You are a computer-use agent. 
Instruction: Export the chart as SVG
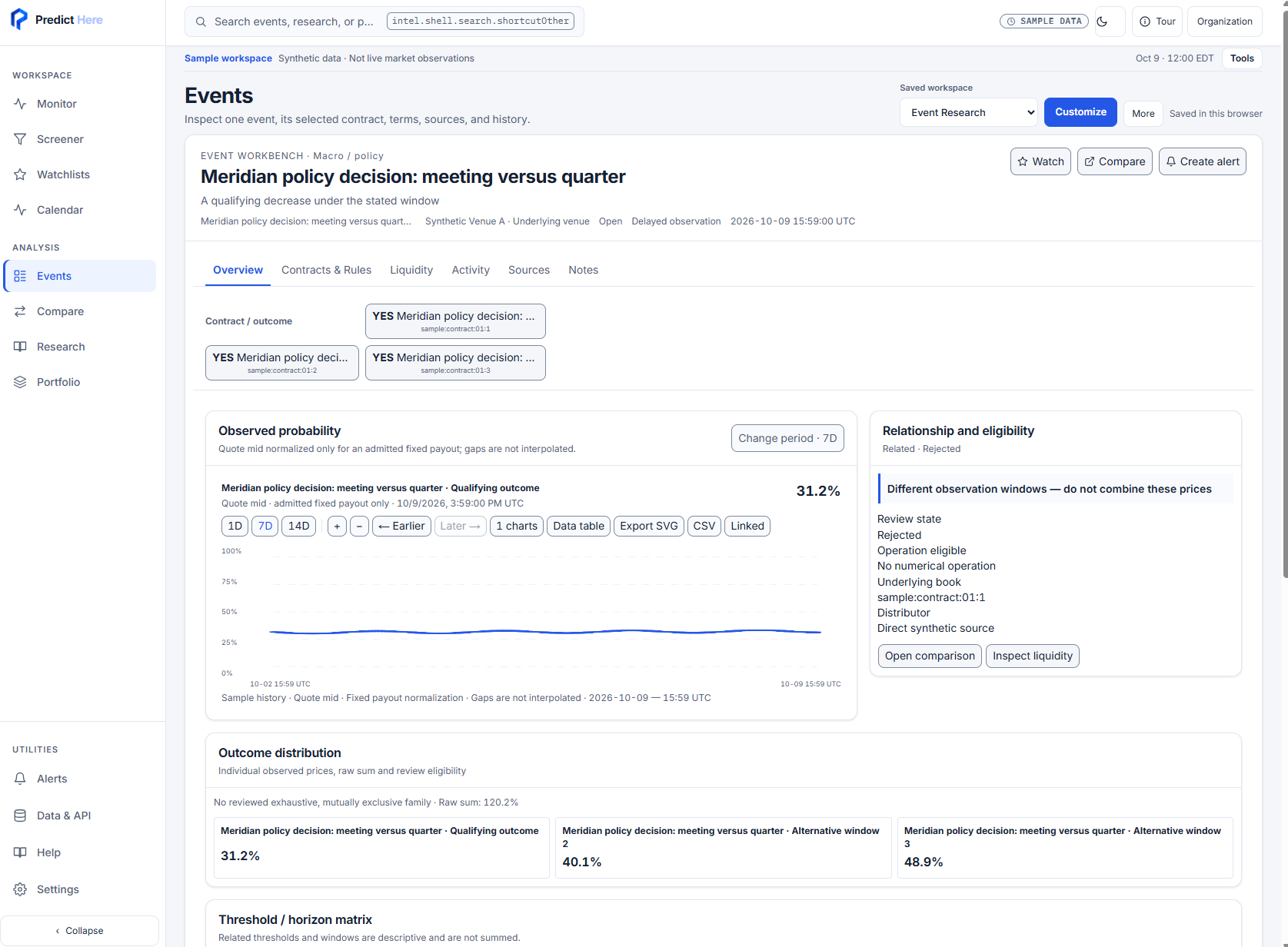coord(649,526)
